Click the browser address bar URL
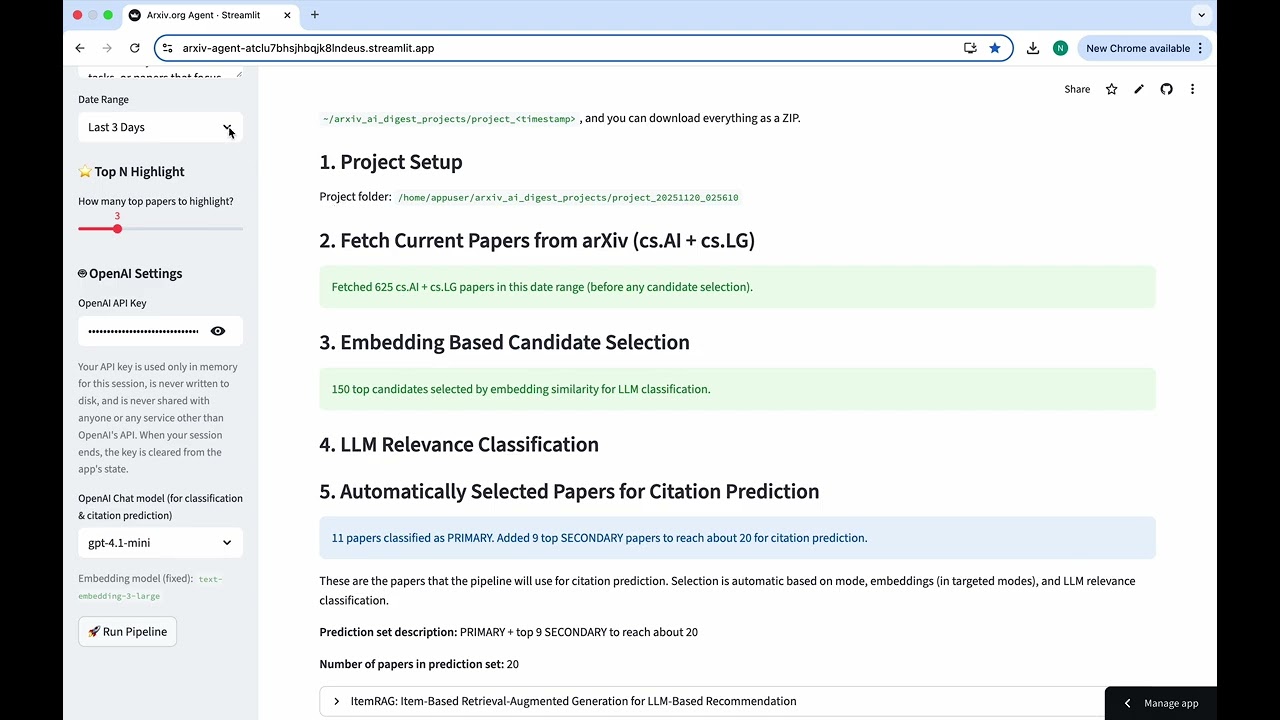 click(308, 48)
